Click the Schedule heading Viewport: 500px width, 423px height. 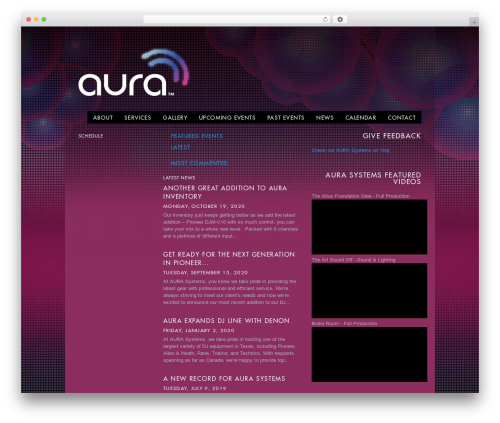pyautogui.click(x=90, y=136)
